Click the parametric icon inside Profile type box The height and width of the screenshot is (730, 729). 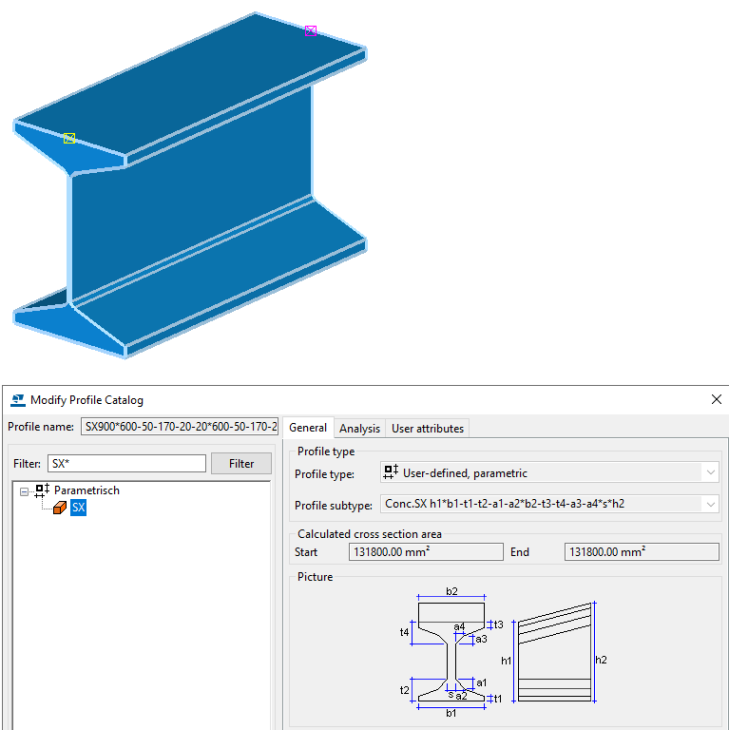tap(391, 473)
